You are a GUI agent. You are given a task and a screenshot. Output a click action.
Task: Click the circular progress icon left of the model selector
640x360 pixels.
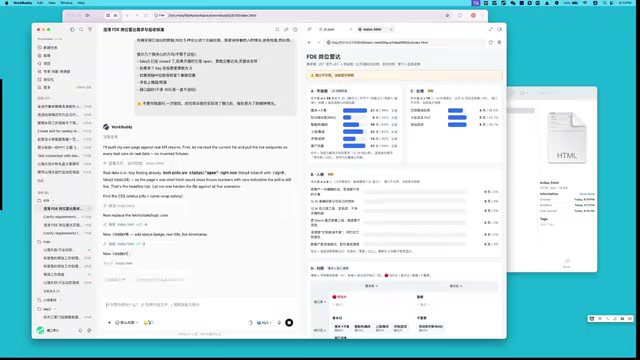coord(250,322)
